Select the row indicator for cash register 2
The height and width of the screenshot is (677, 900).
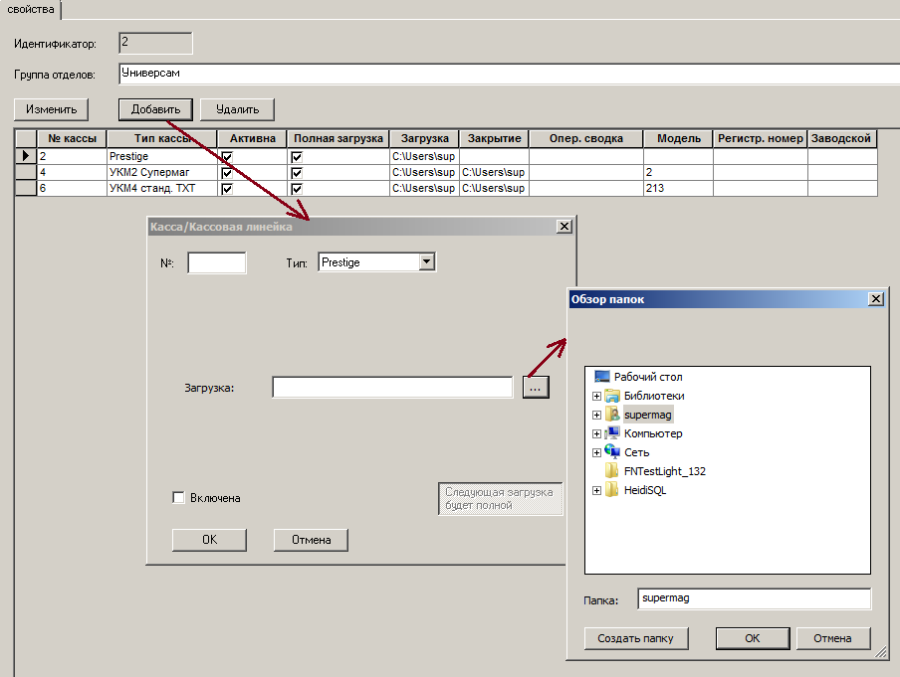click(26, 156)
